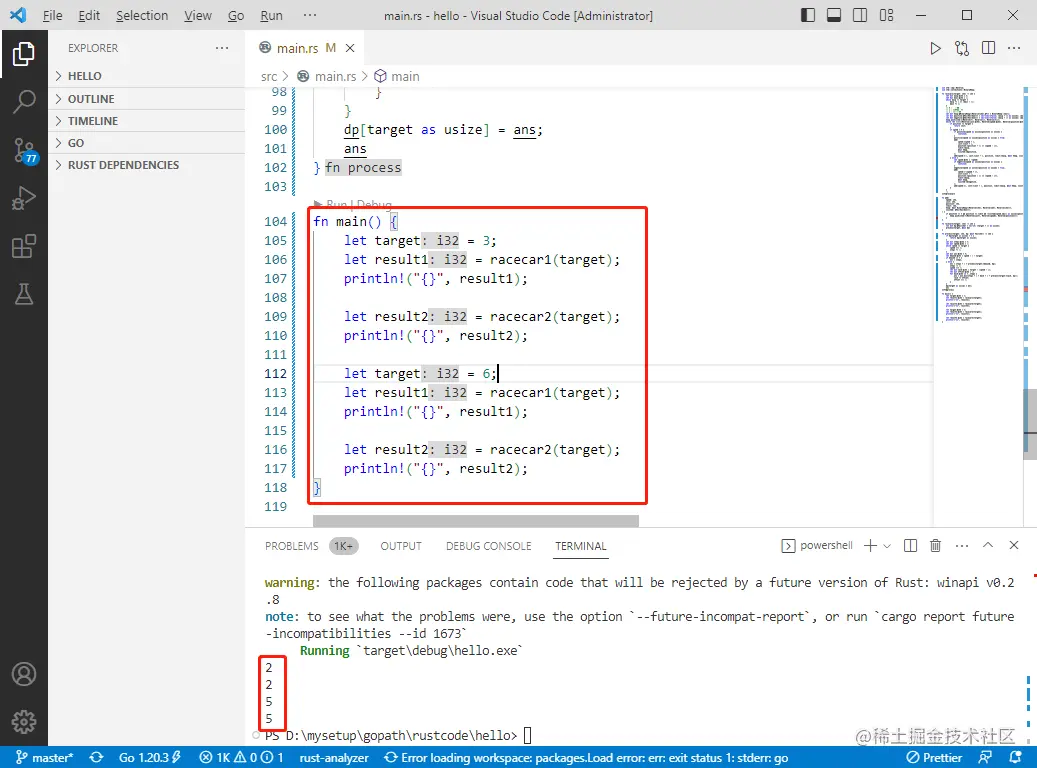Switch to the PROBLEMS tab
1037x768 pixels.
coord(292,546)
